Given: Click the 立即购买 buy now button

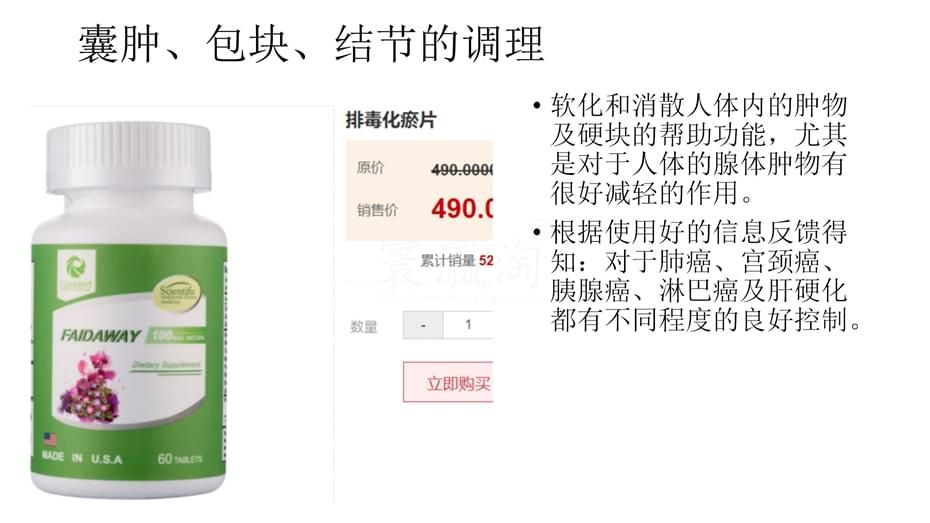Looking at the screenshot, I should [448, 382].
